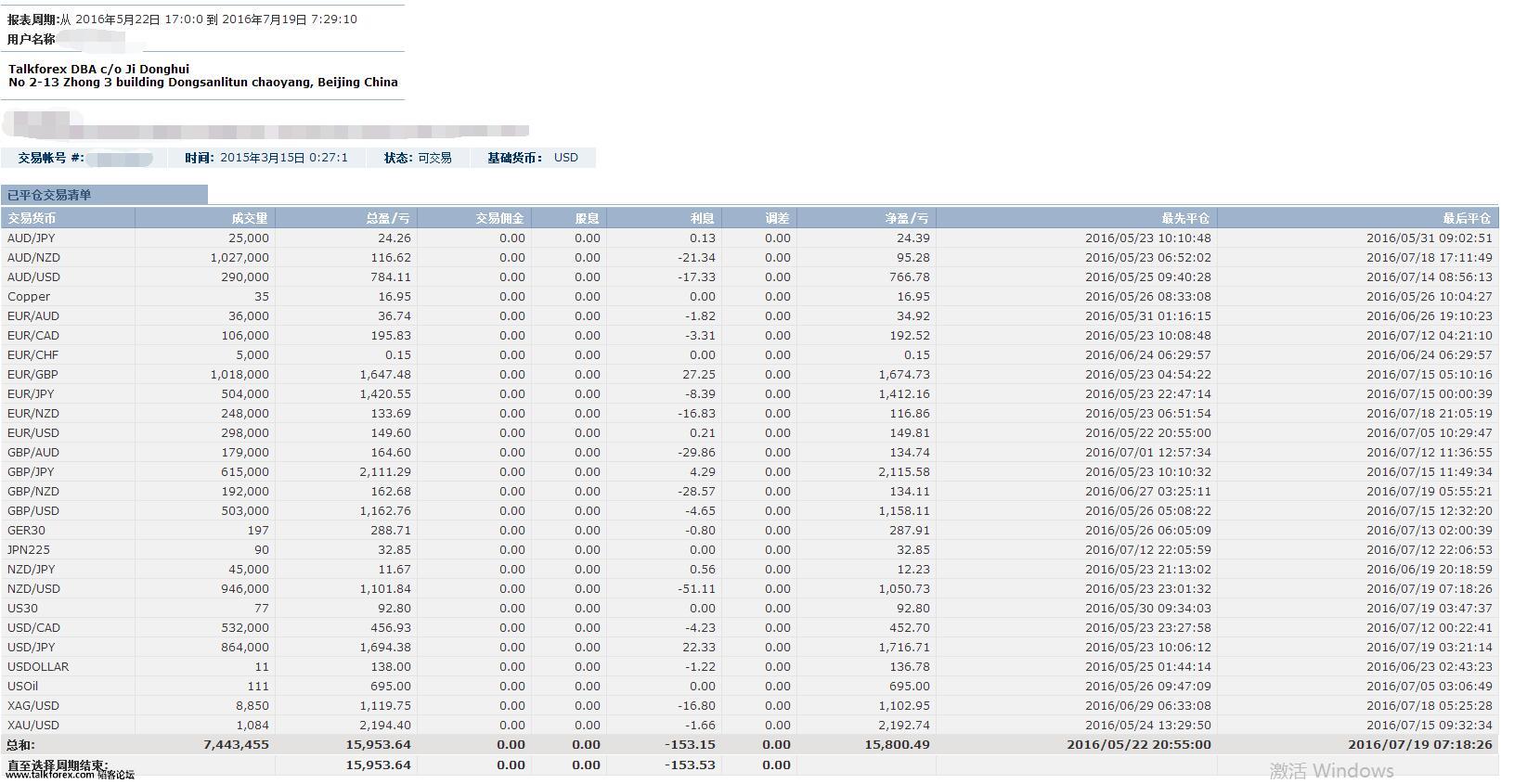Click total net profit 15,800.49
Viewport: 1514px width, 784px height.
click(898, 745)
